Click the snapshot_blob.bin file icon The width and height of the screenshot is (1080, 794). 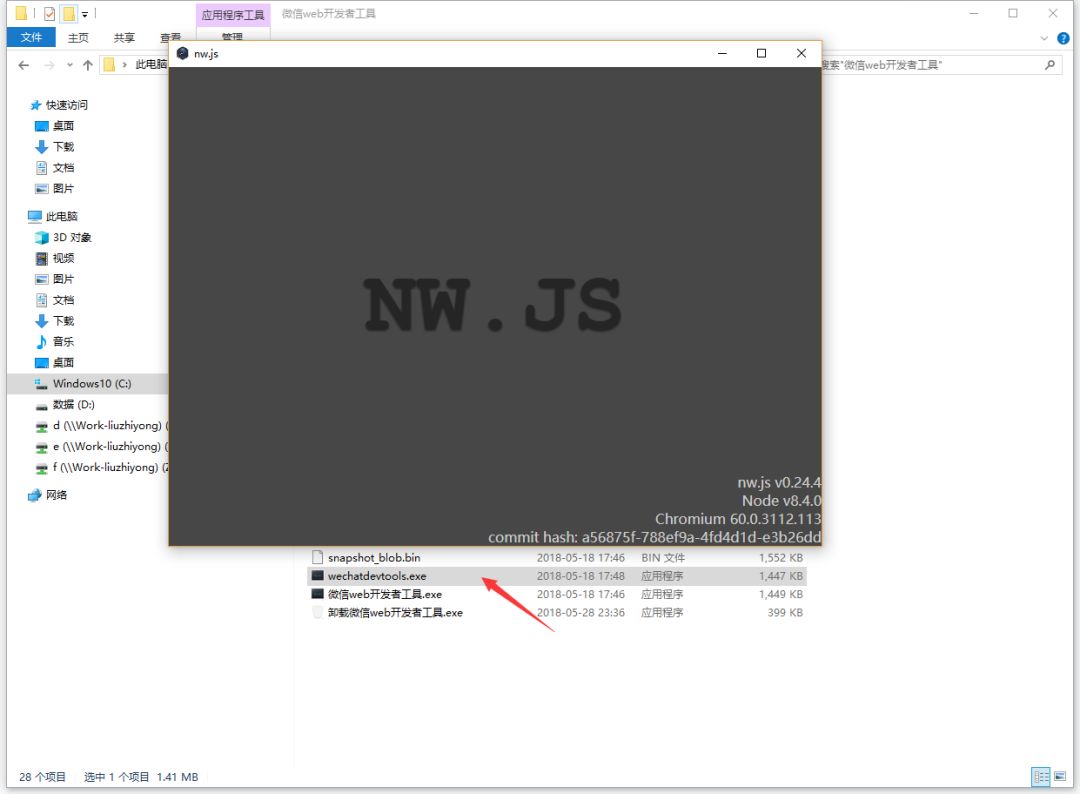click(x=318, y=557)
